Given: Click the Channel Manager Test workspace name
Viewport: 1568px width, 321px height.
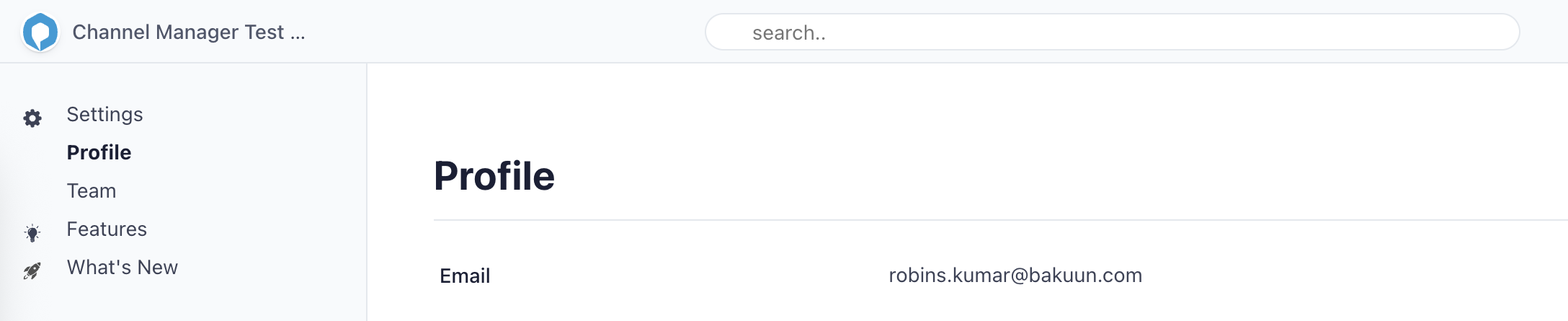Looking at the screenshot, I should pyautogui.click(x=178, y=32).
